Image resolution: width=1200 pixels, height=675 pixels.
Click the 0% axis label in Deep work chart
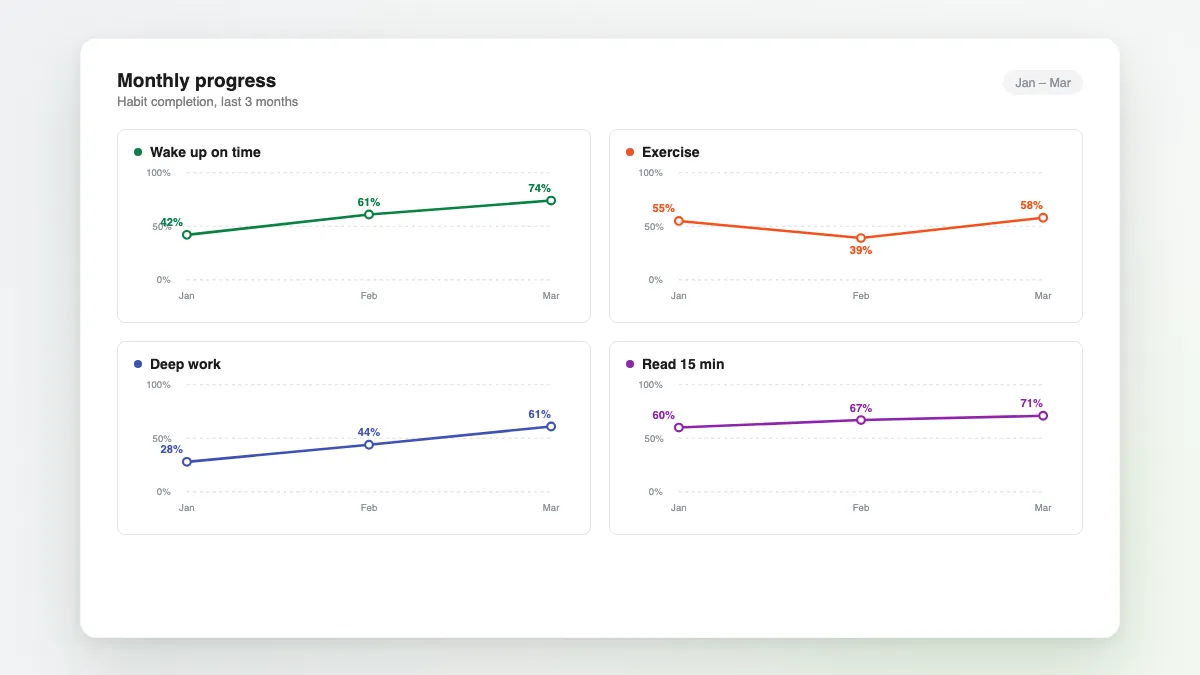(x=164, y=492)
